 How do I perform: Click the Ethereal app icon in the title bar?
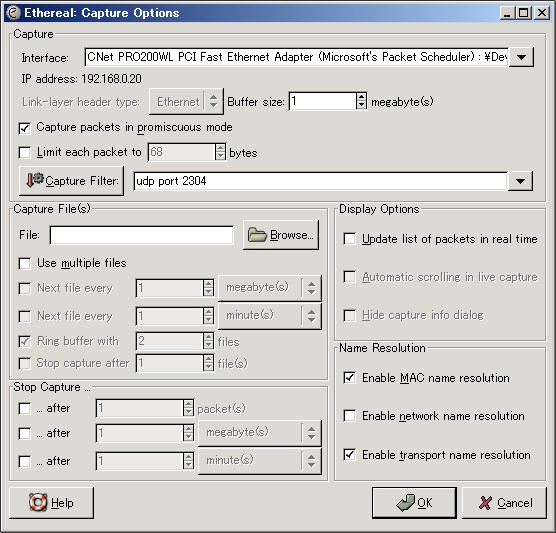point(14,13)
